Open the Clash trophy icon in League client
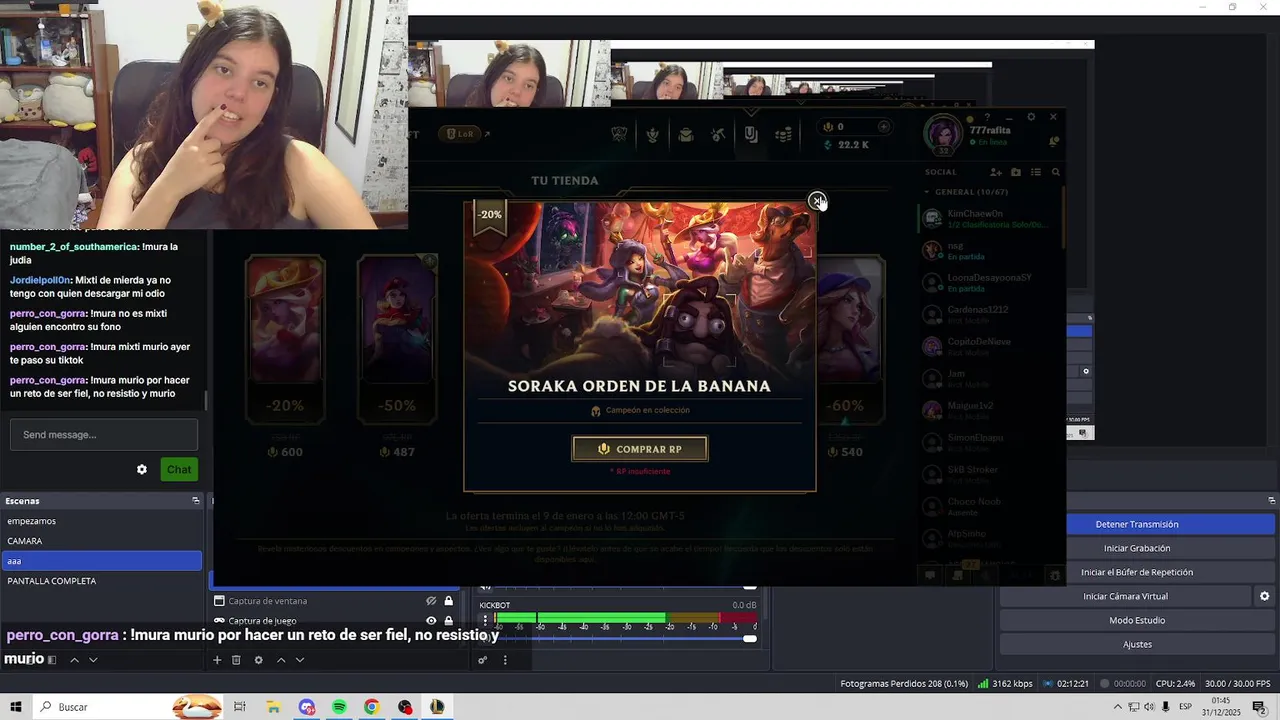The image size is (1280, 720). [620, 135]
